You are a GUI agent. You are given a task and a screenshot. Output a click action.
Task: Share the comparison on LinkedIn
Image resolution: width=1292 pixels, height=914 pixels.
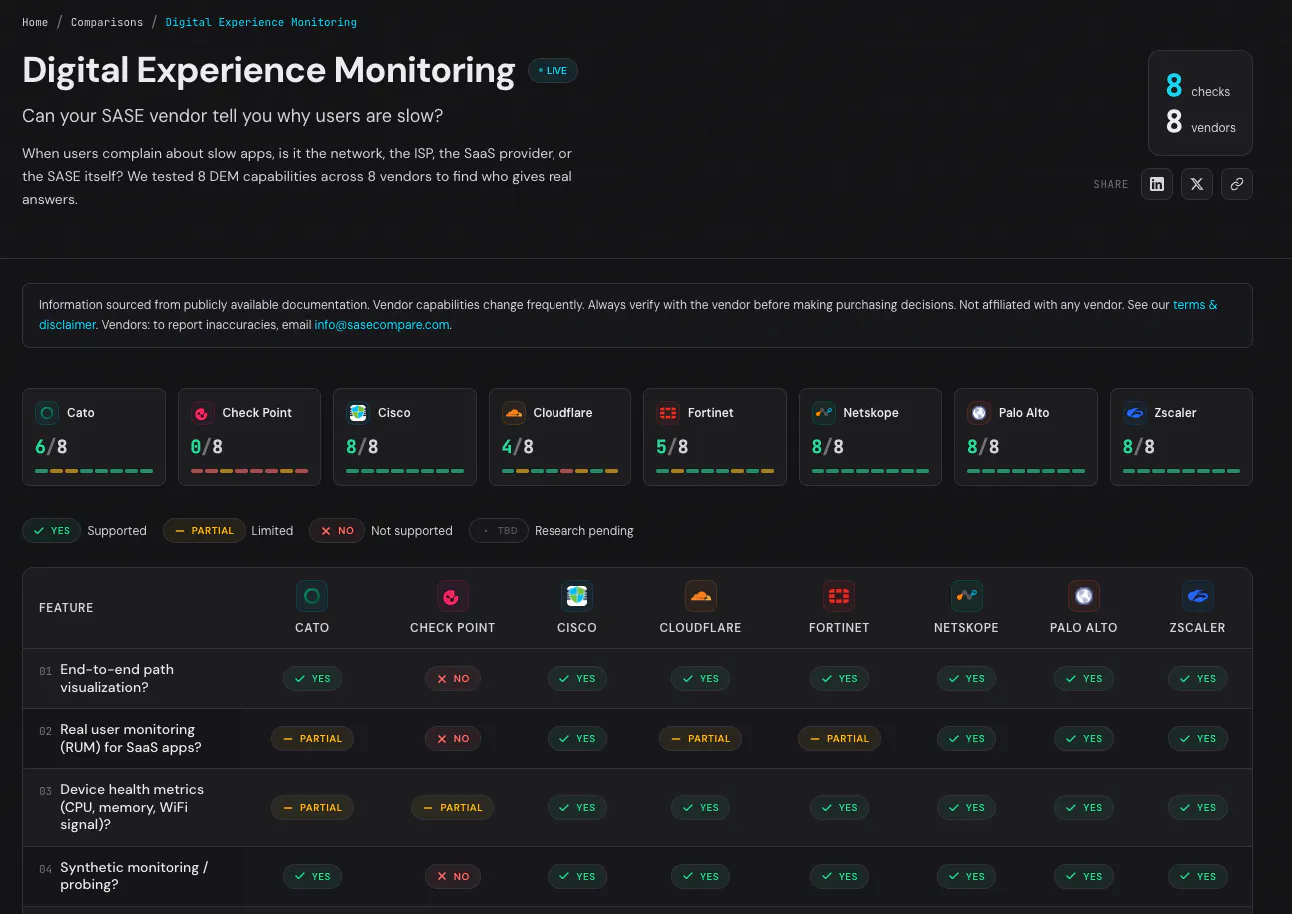tap(1157, 184)
